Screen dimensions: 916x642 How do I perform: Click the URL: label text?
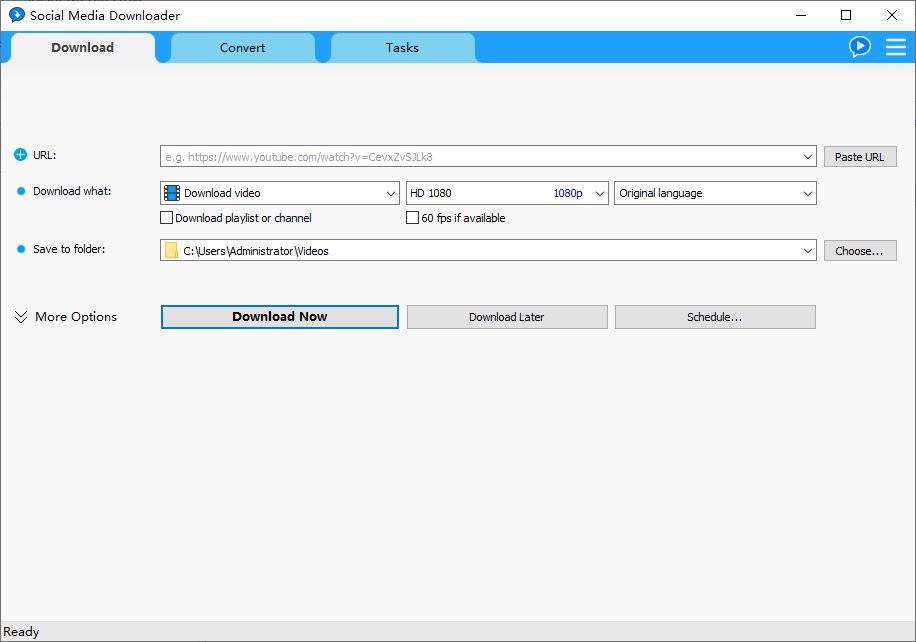44,155
